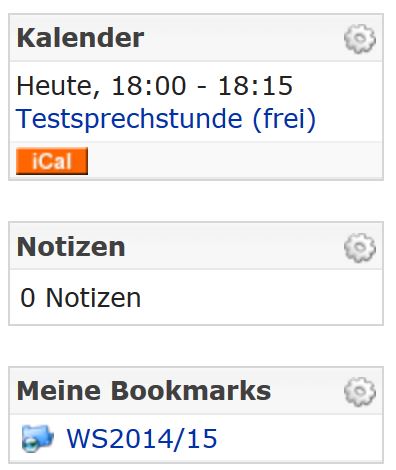Click the empty Kalender header bar space

point(243,38)
